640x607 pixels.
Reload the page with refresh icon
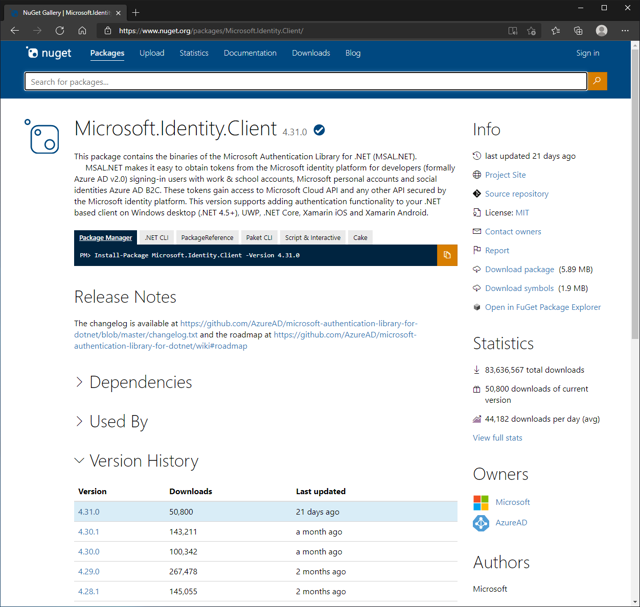click(60, 31)
